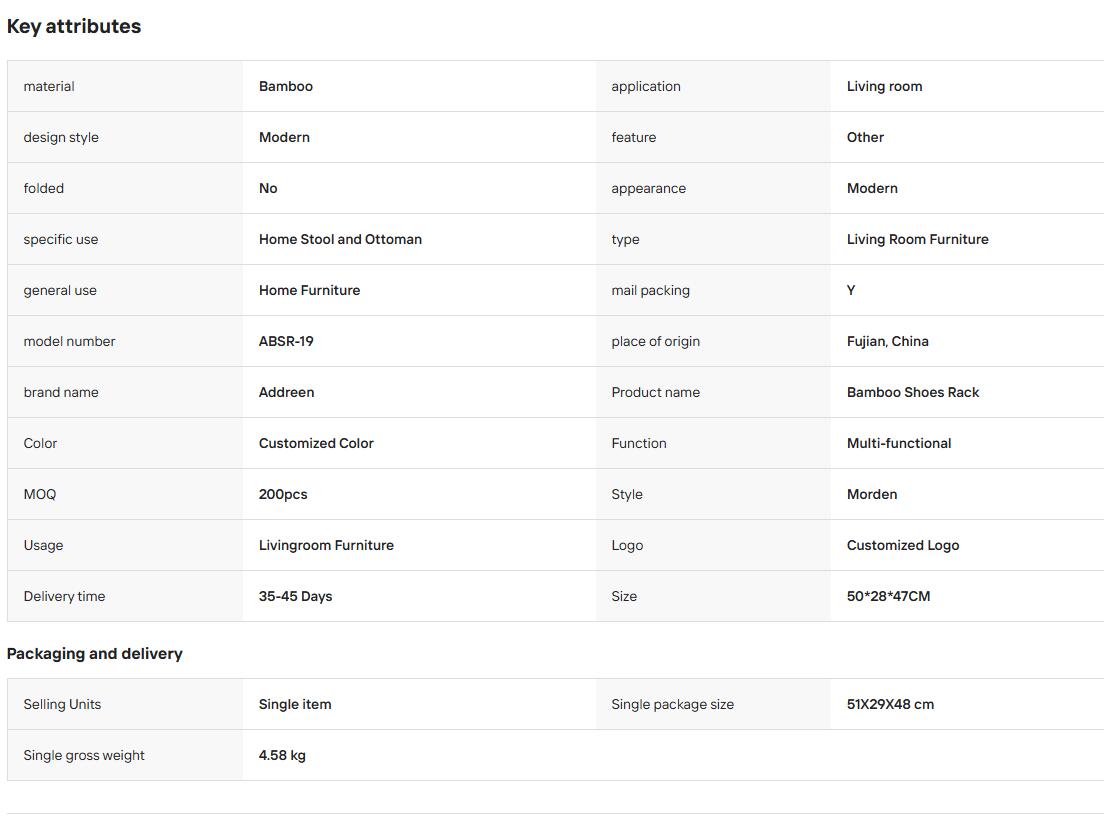Select the 200pcs MOQ value
Image resolution: width=1104 pixels, height=823 pixels.
tap(283, 494)
